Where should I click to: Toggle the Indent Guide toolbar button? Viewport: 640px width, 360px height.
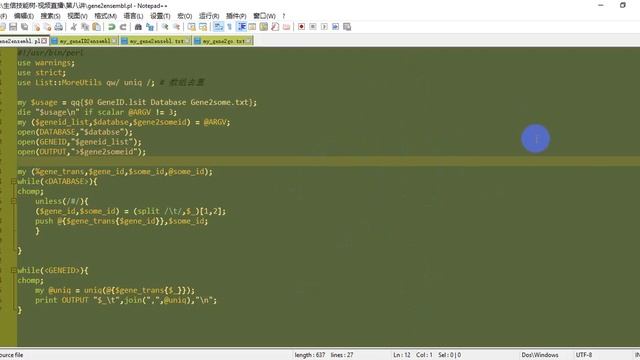[x=242, y=27]
